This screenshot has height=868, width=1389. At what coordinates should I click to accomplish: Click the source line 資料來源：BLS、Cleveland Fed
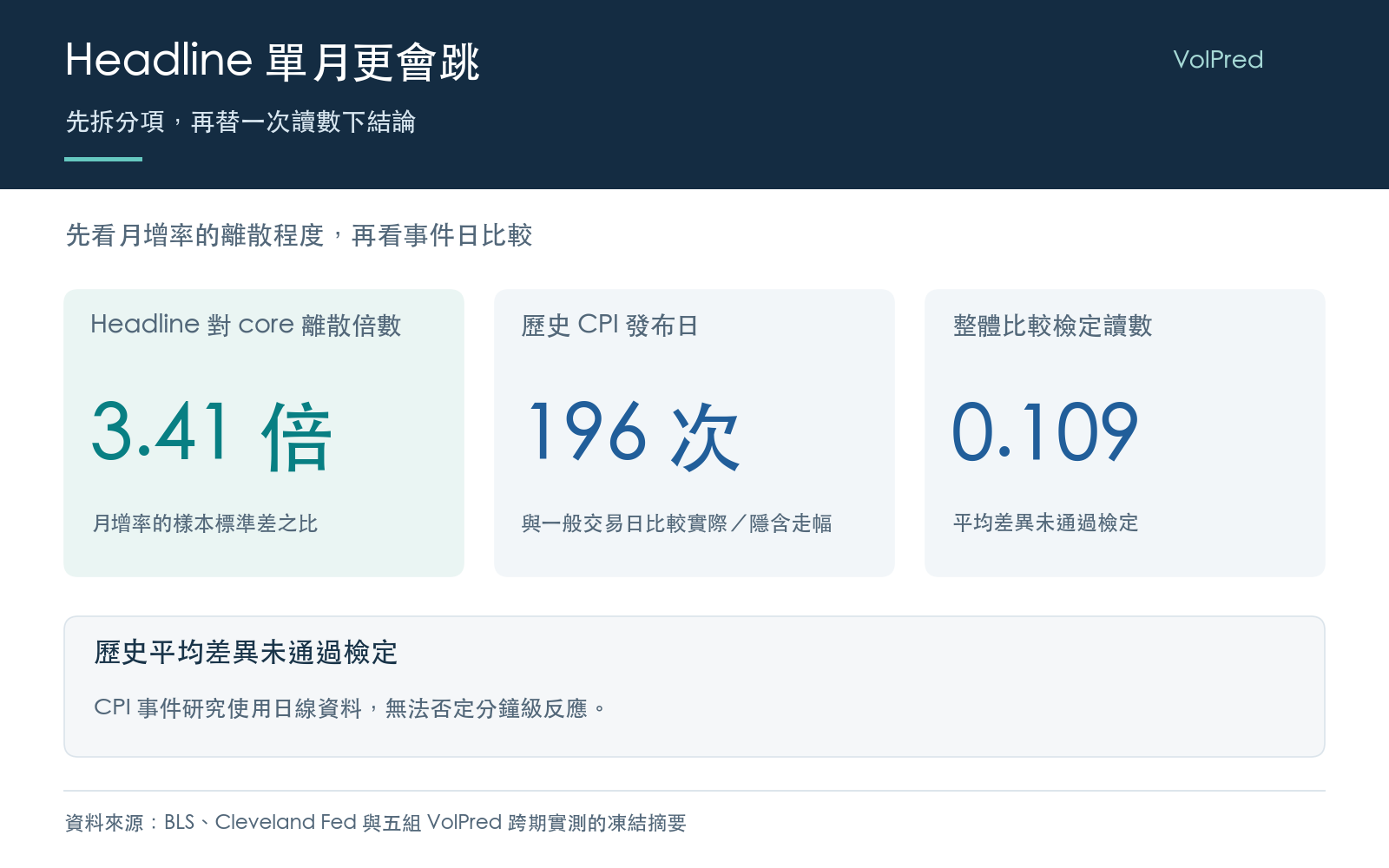[211, 822]
